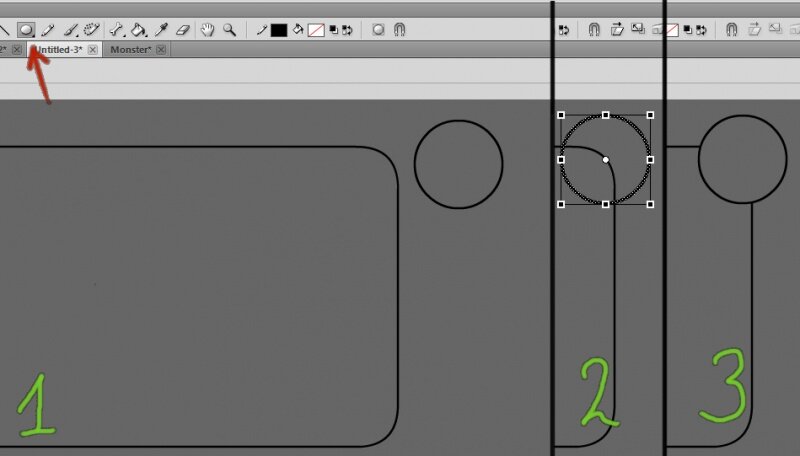Image resolution: width=800 pixels, height=456 pixels.
Task: Select the Eraser tool
Action: (182, 30)
